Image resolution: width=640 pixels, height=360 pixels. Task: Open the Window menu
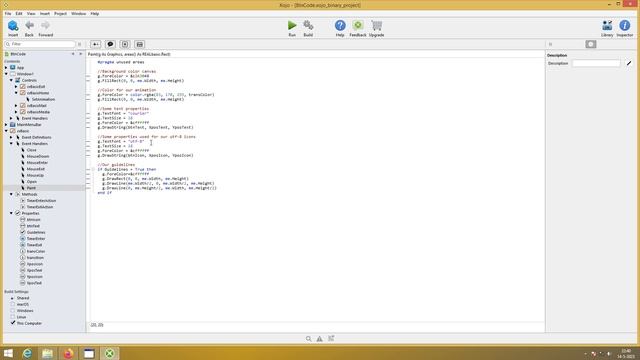tap(78, 13)
